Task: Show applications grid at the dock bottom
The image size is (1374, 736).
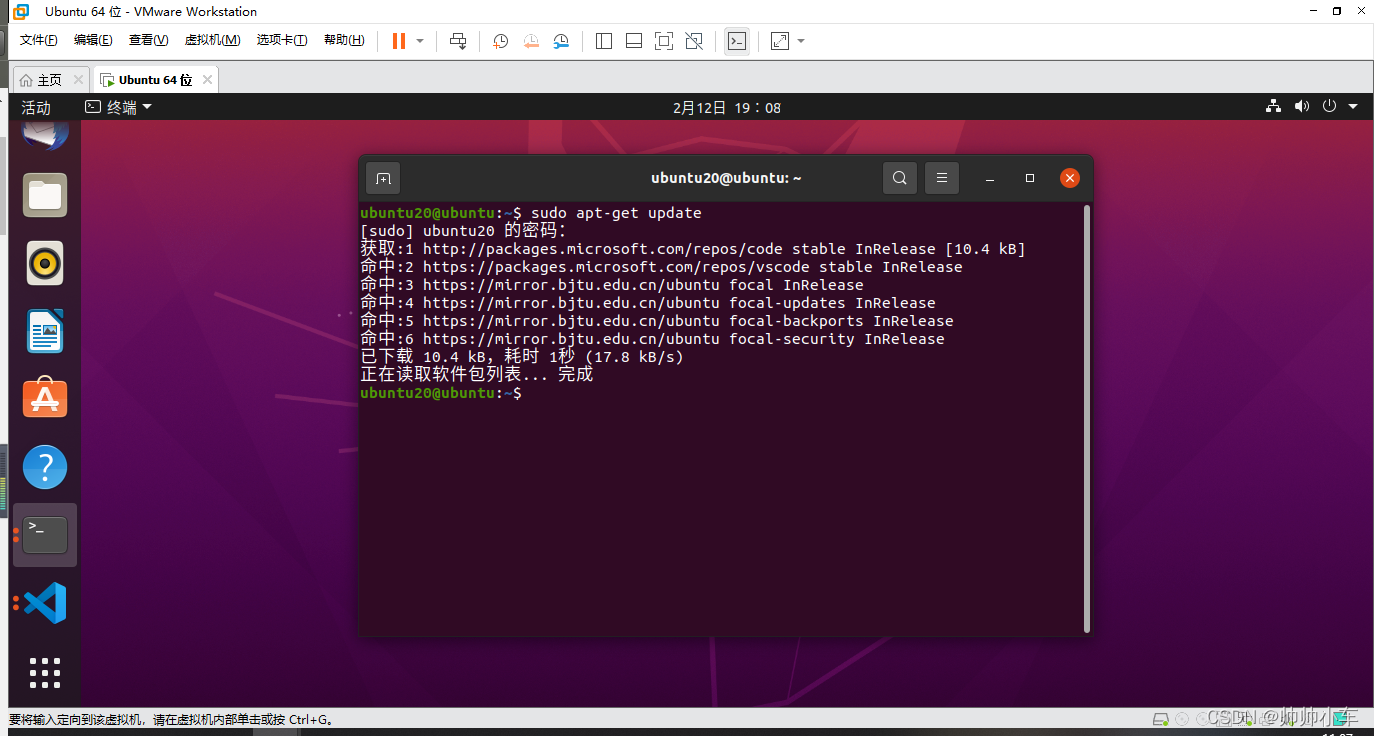Action: coord(45,672)
